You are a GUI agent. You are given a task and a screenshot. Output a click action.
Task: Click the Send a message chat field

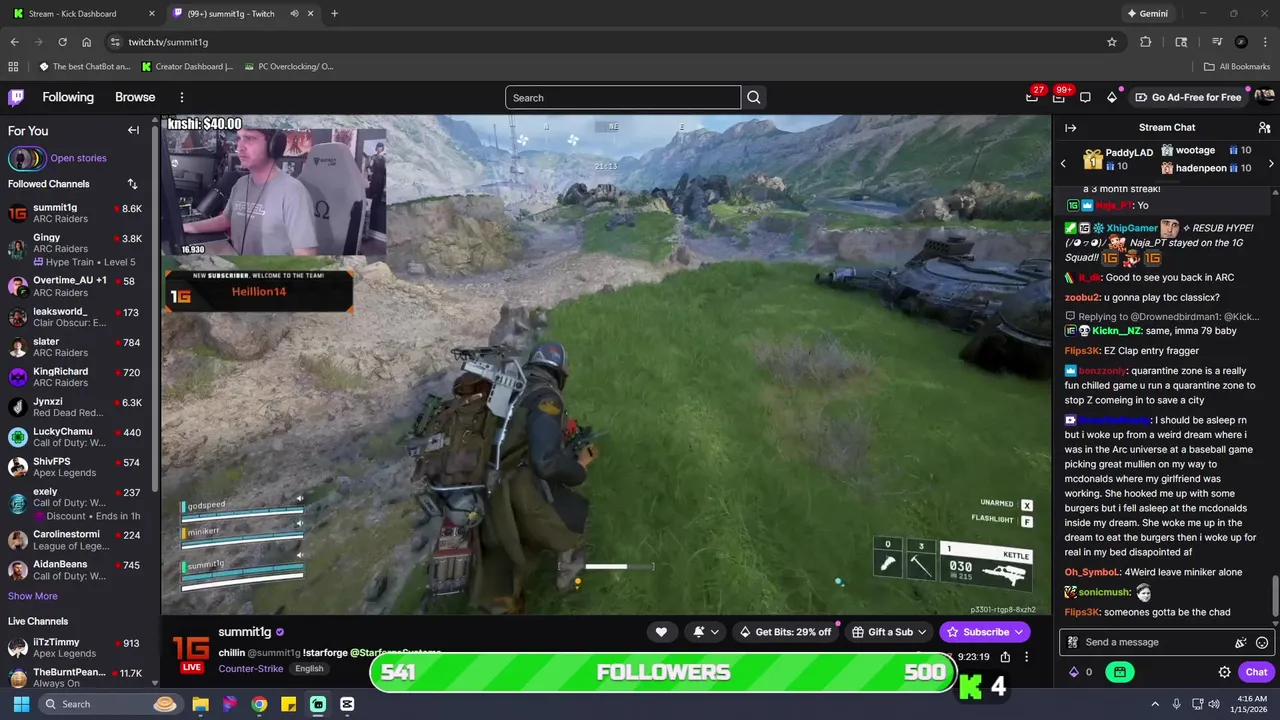[1165, 642]
